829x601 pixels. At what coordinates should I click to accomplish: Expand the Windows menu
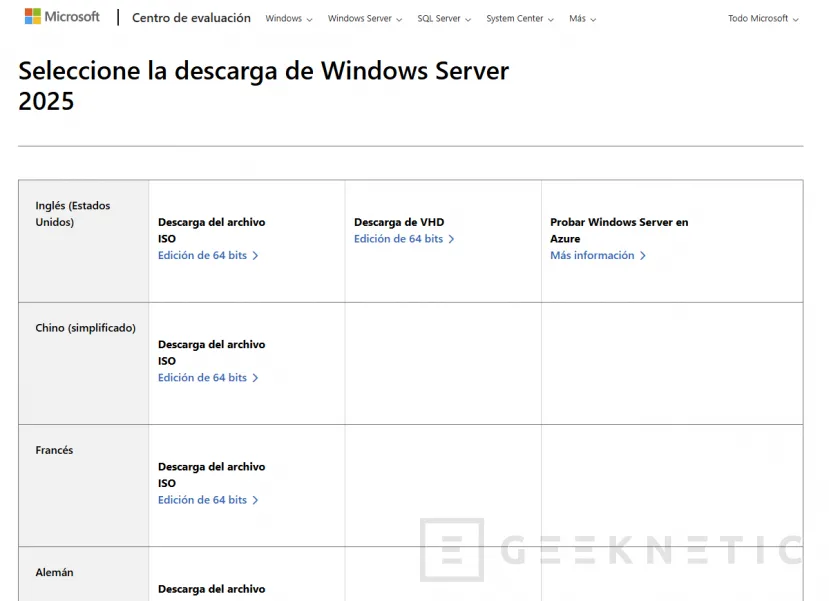point(289,19)
